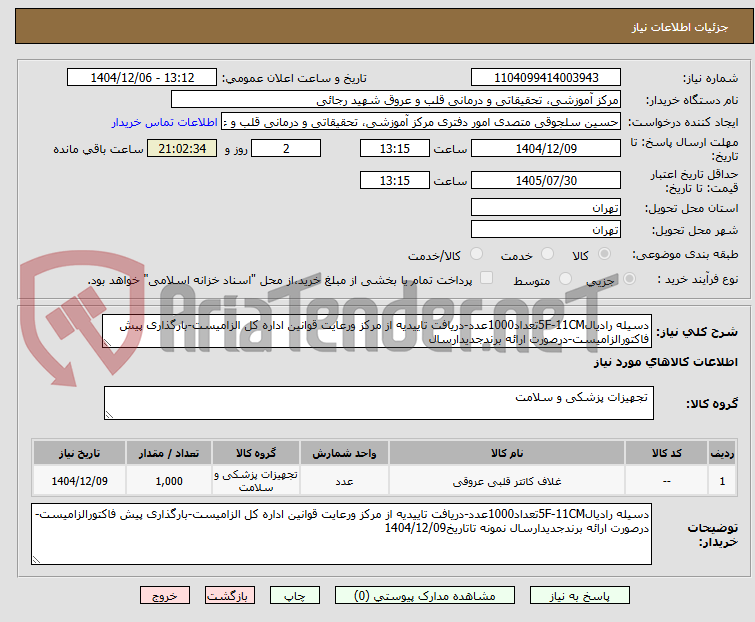Select the کالا radio button
The width and height of the screenshot is (755, 622).
(x=604, y=254)
